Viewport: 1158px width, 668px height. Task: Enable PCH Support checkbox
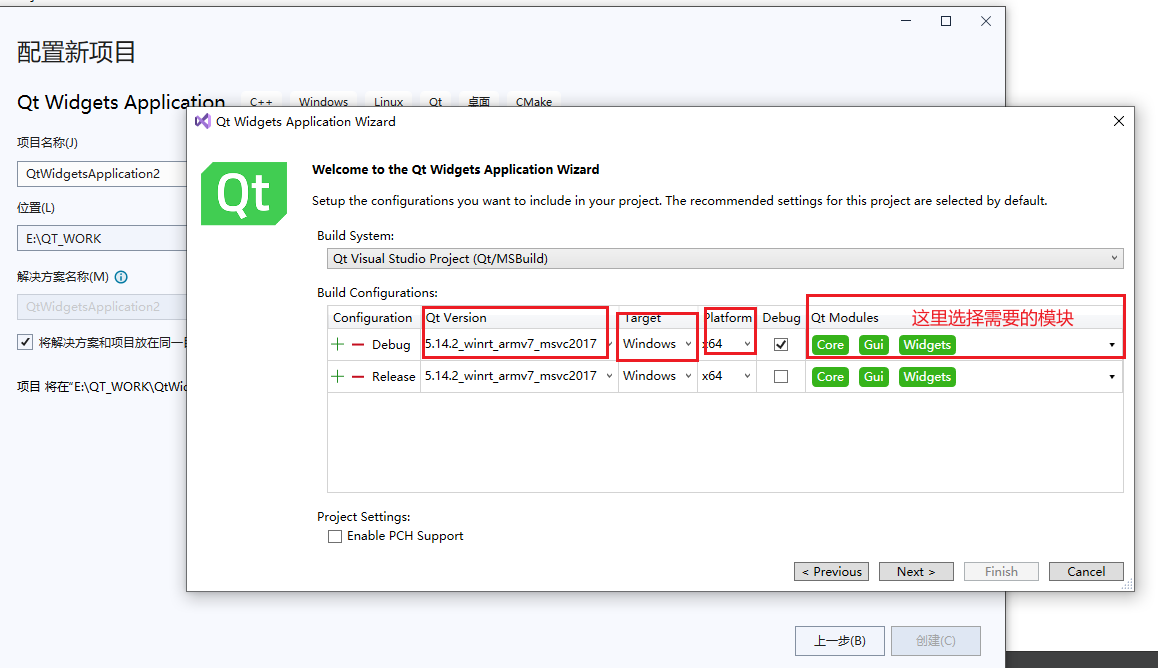pos(335,537)
